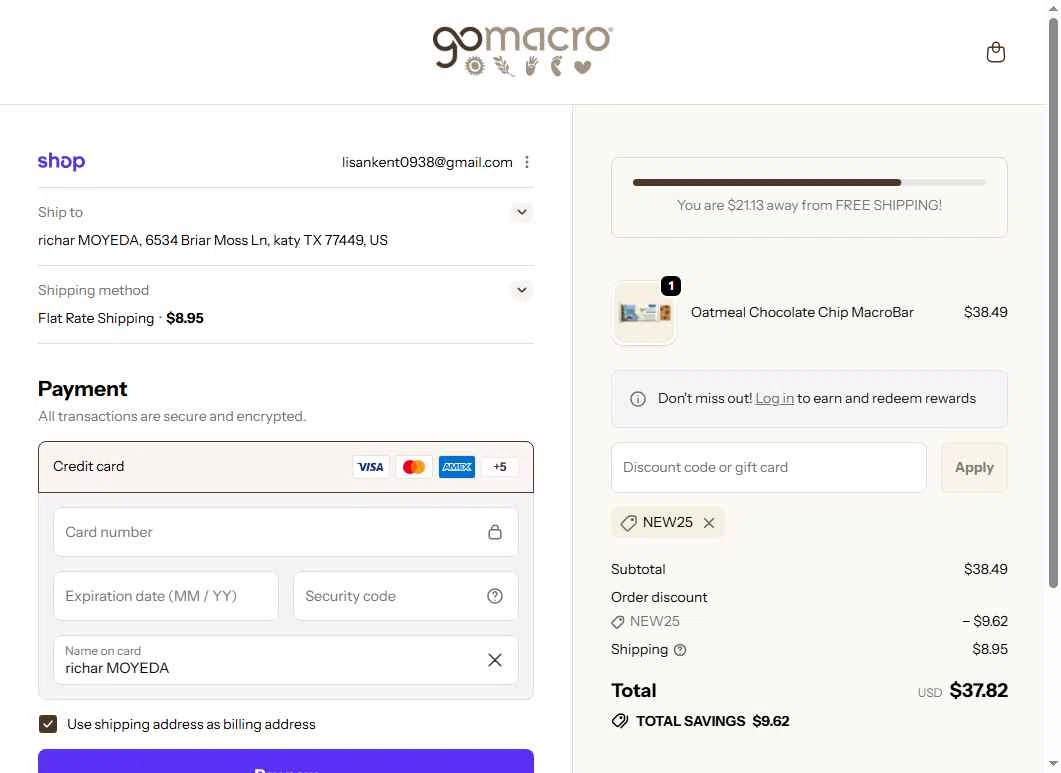Screen dimensions: 1061x773
Task: Click the discount amount – $9.62
Action: pos(985,621)
